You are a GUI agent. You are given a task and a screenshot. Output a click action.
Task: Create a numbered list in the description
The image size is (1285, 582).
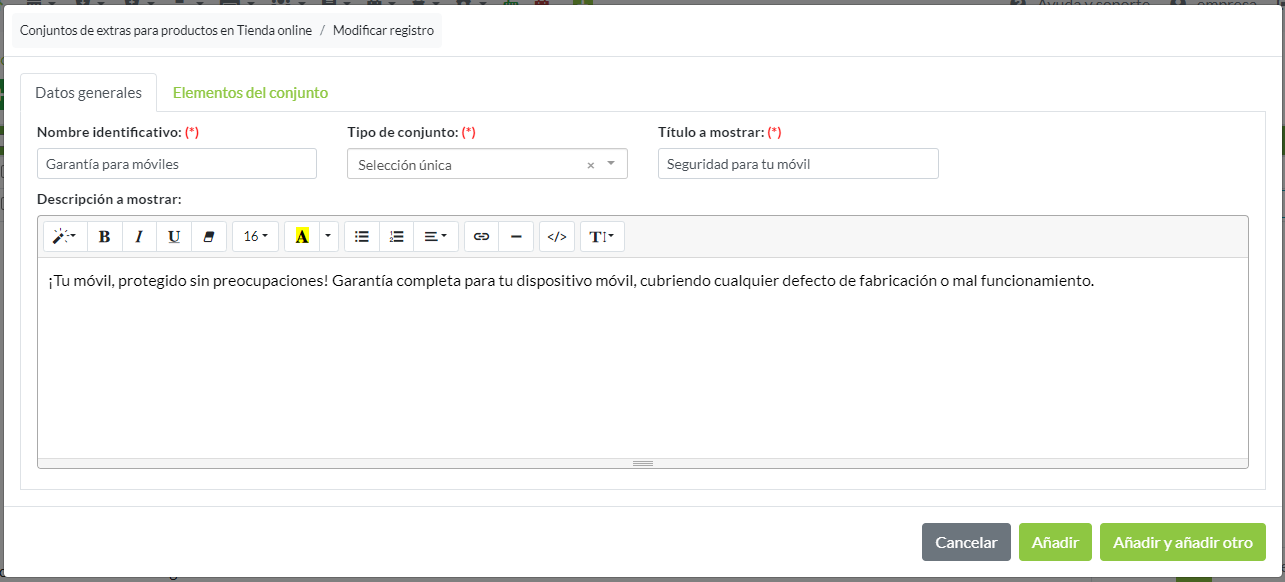396,236
